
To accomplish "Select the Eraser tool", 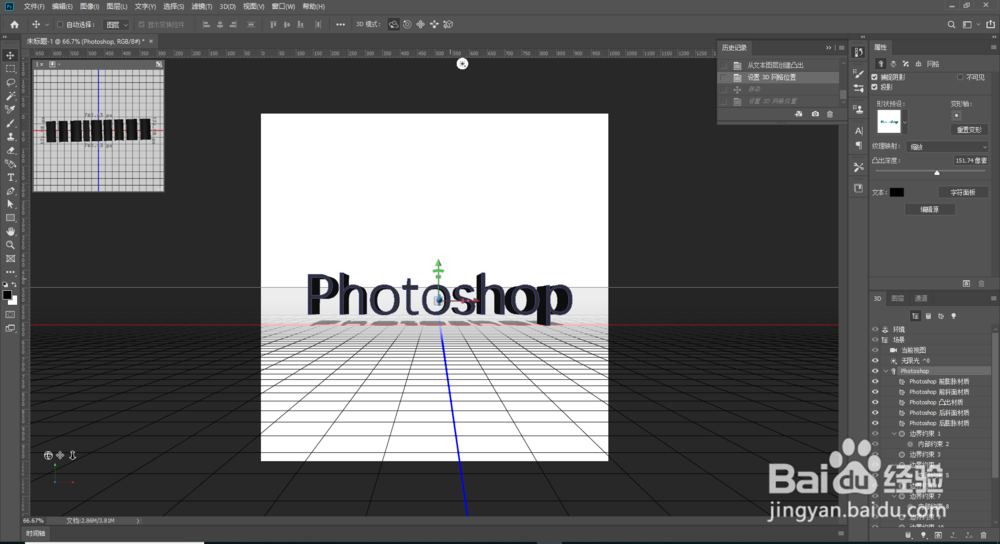I will [10, 151].
